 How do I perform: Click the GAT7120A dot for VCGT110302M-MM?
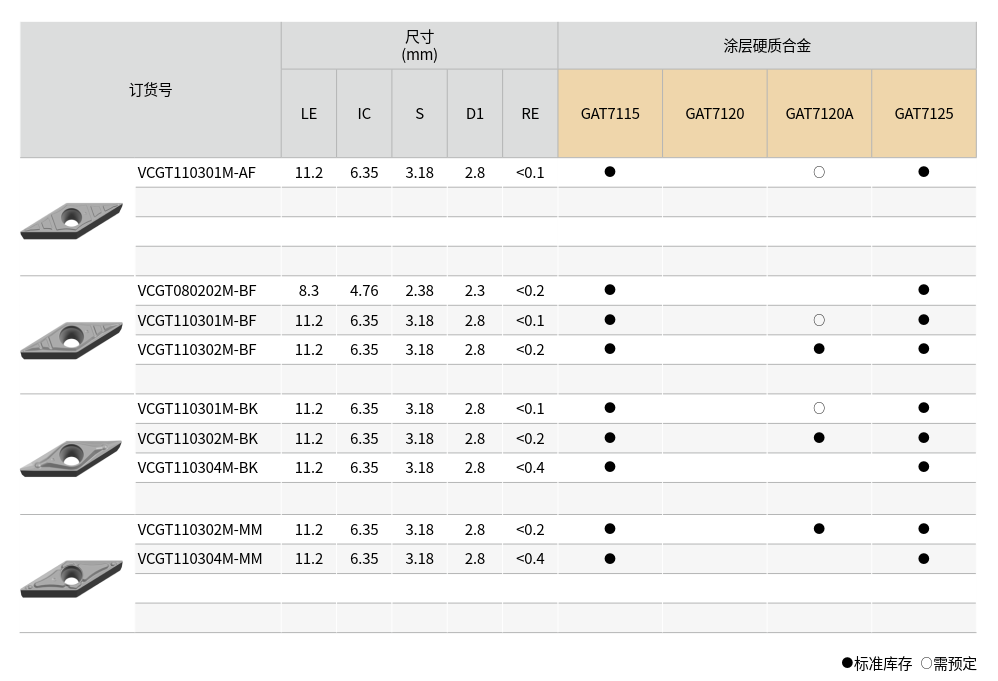pyautogui.click(x=819, y=529)
